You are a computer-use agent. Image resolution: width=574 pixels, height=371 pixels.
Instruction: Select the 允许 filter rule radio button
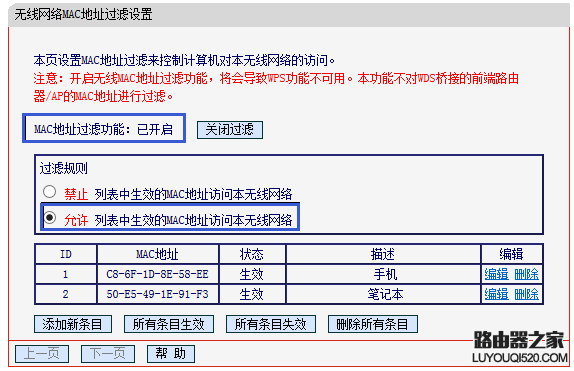49,218
